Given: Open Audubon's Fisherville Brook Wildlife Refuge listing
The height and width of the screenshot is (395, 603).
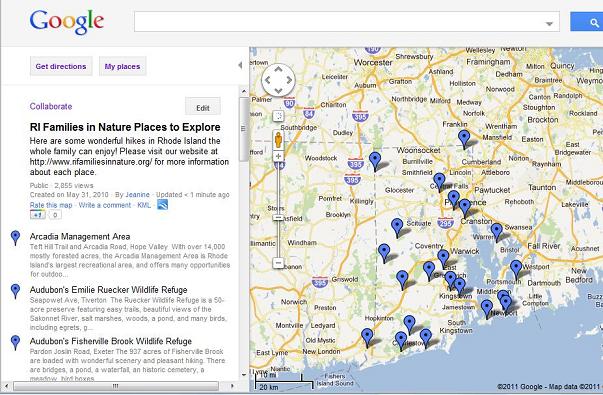Looking at the screenshot, I should [x=111, y=341].
